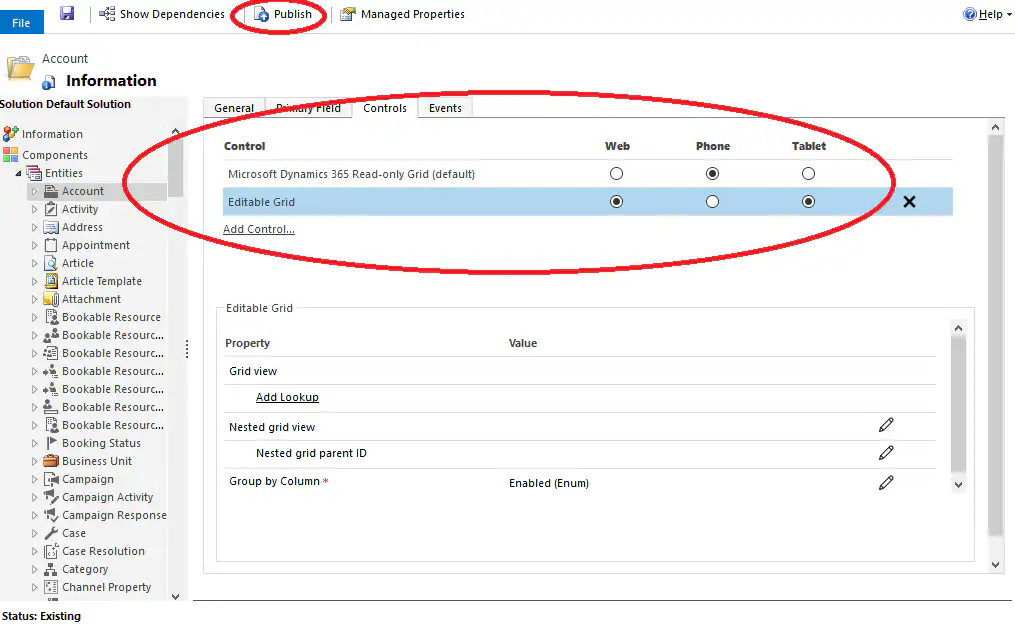The height and width of the screenshot is (625, 1015).
Task: Edit the Nested grid view property pencil
Action: 886,424
